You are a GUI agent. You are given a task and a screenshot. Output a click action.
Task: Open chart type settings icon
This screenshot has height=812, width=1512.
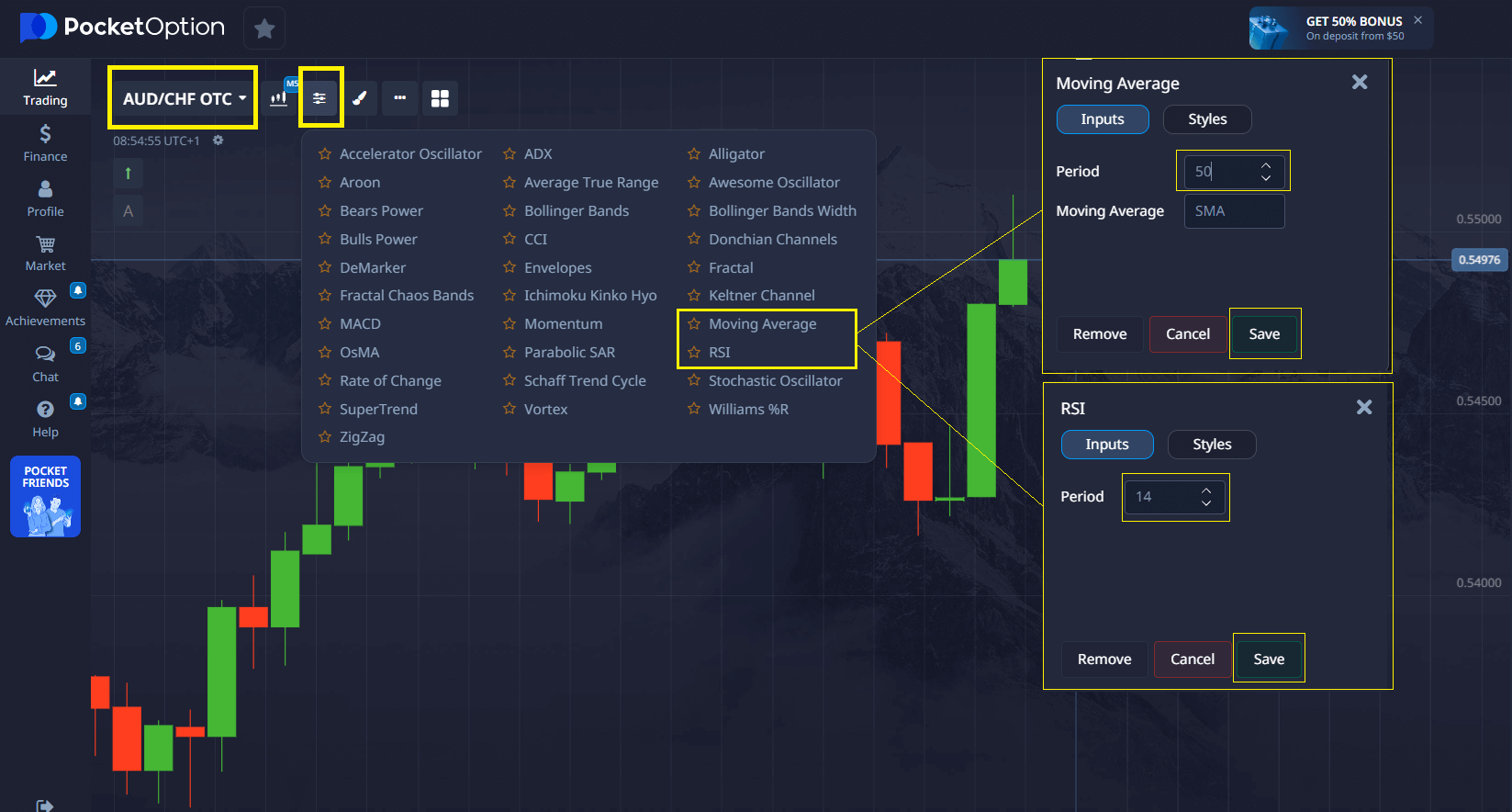[279, 98]
